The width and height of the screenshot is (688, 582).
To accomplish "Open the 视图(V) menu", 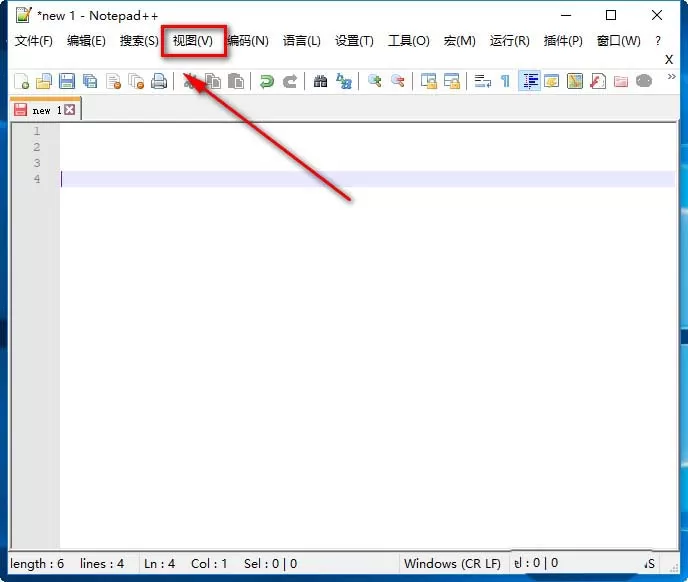I will tap(193, 41).
